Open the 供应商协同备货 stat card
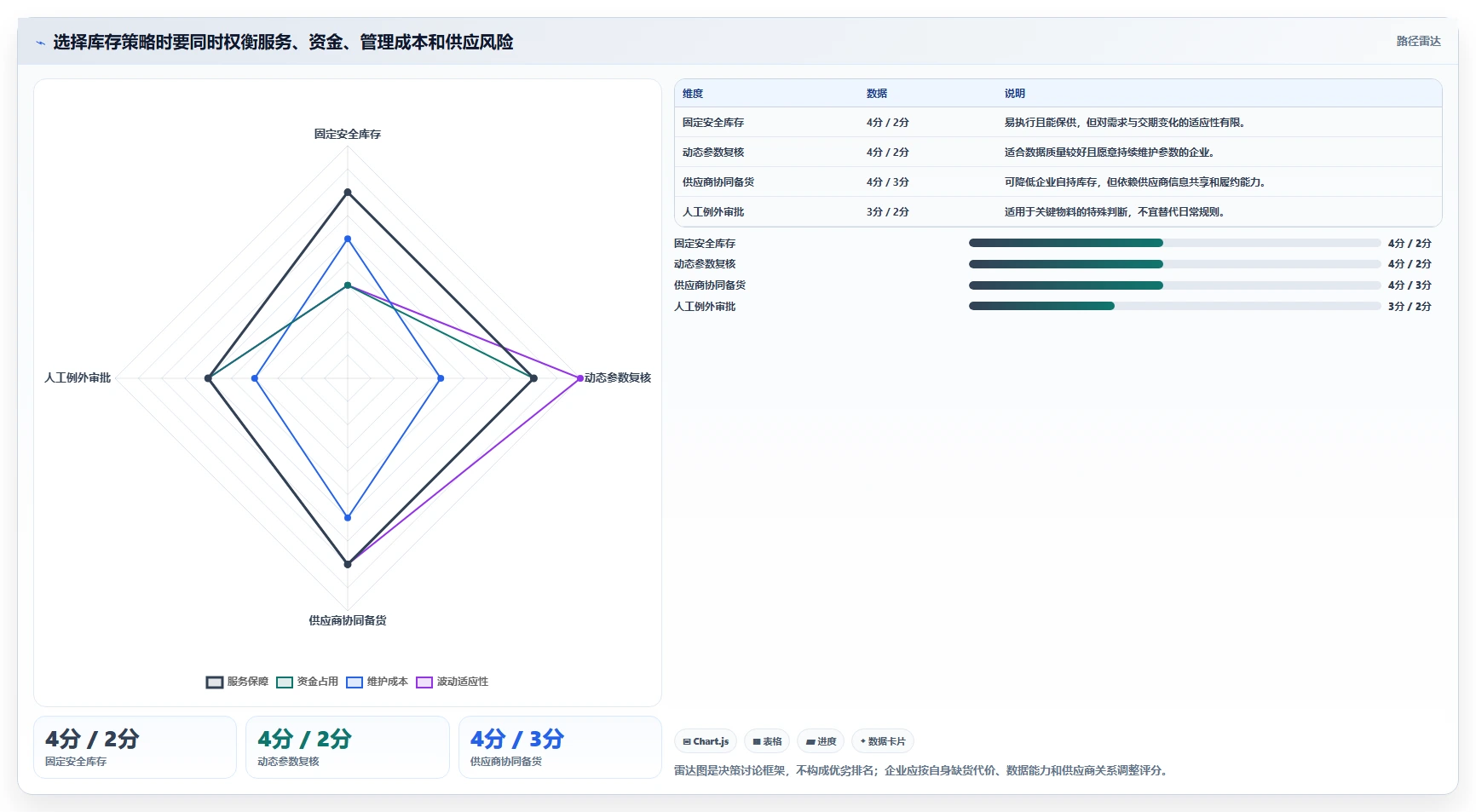Screen dimensions: 1476x812 point(560,747)
